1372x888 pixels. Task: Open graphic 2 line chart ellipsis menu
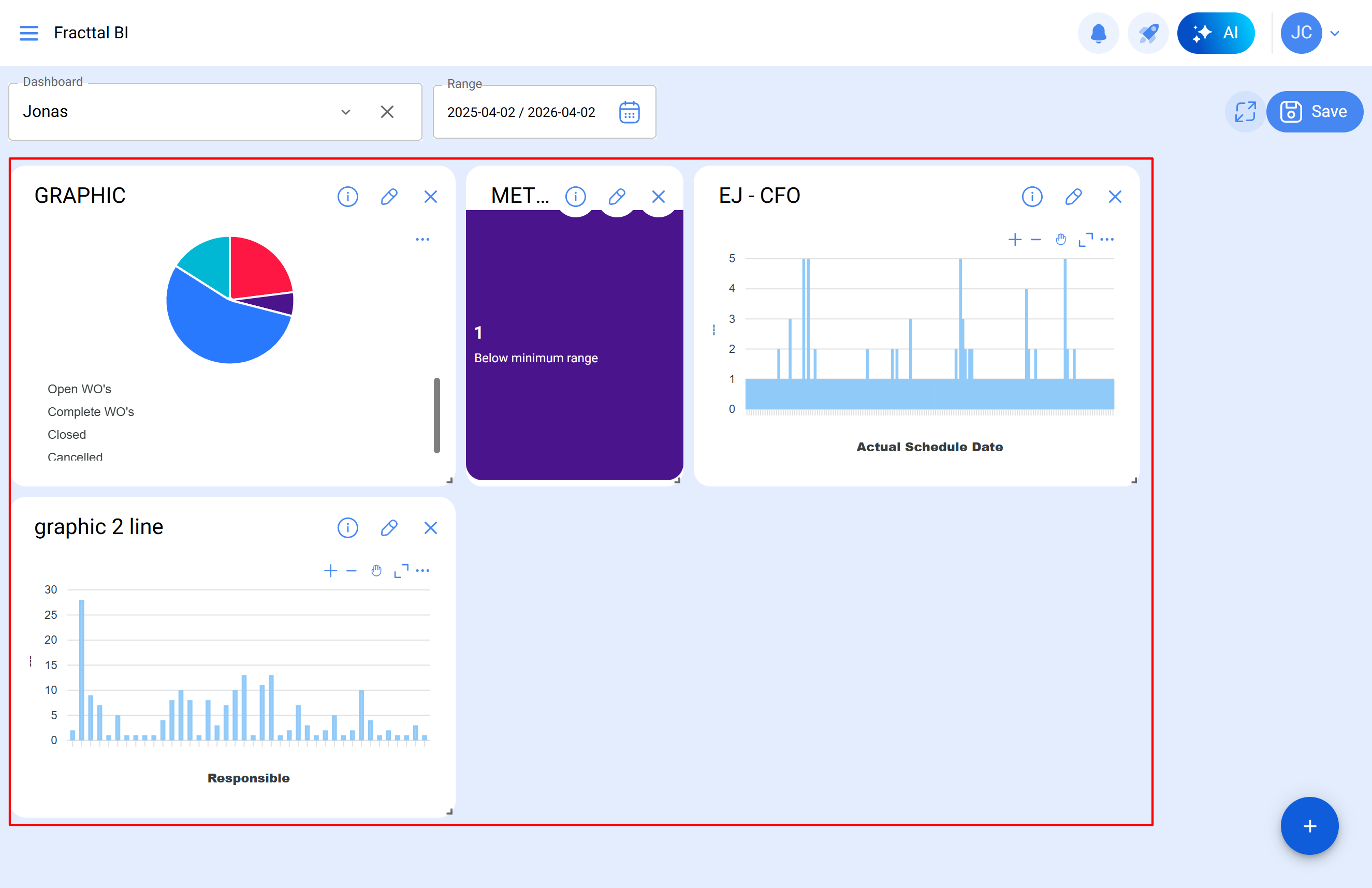tap(422, 570)
